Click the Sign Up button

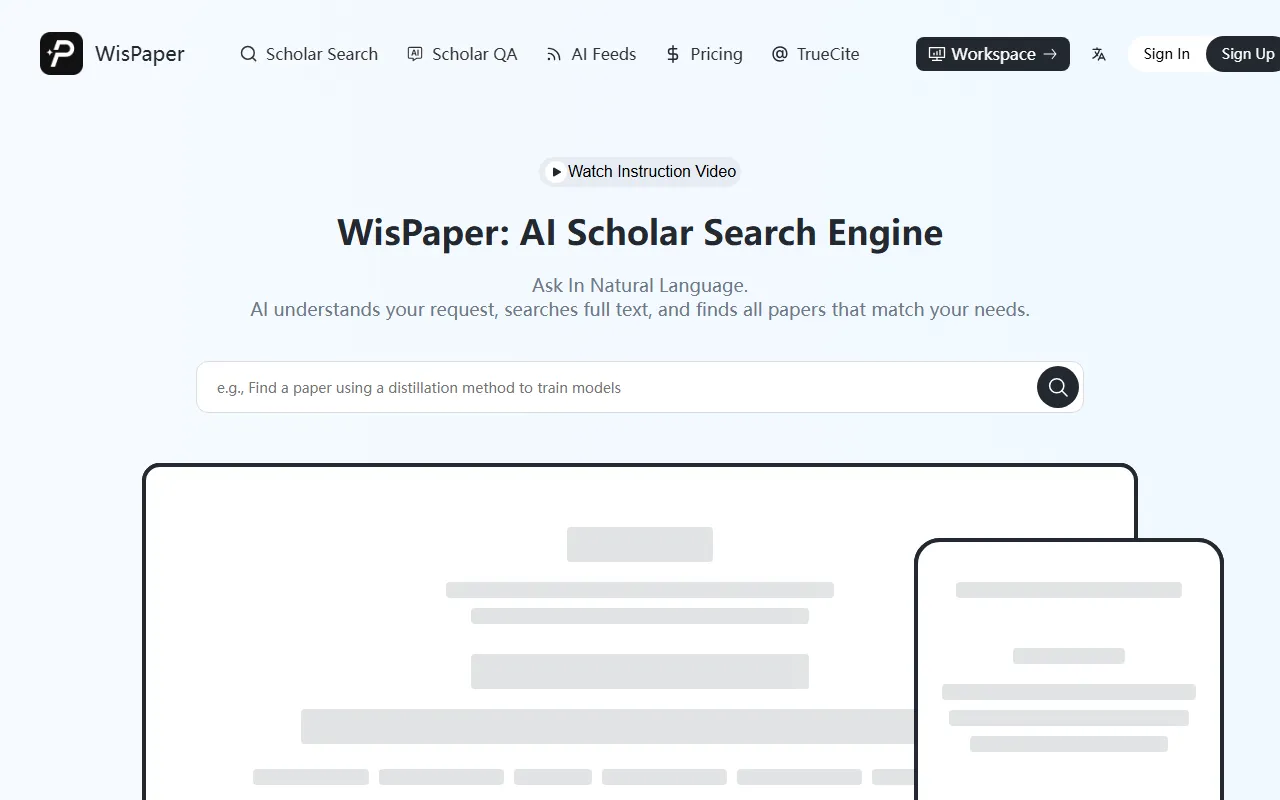pyautogui.click(x=1246, y=54)
